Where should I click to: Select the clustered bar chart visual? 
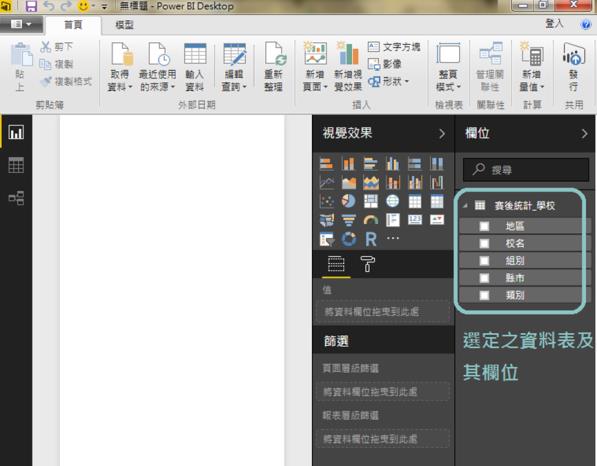point(370,164)
